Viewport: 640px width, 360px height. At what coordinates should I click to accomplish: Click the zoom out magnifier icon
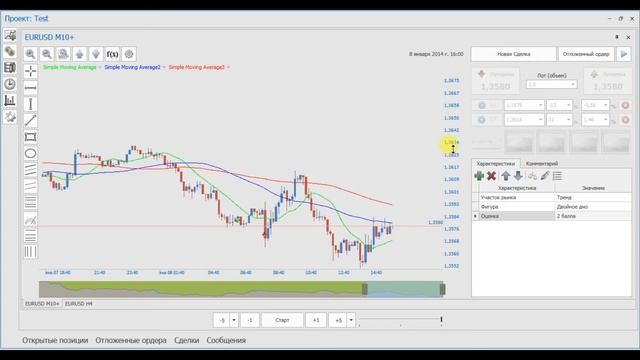point(47,54)
